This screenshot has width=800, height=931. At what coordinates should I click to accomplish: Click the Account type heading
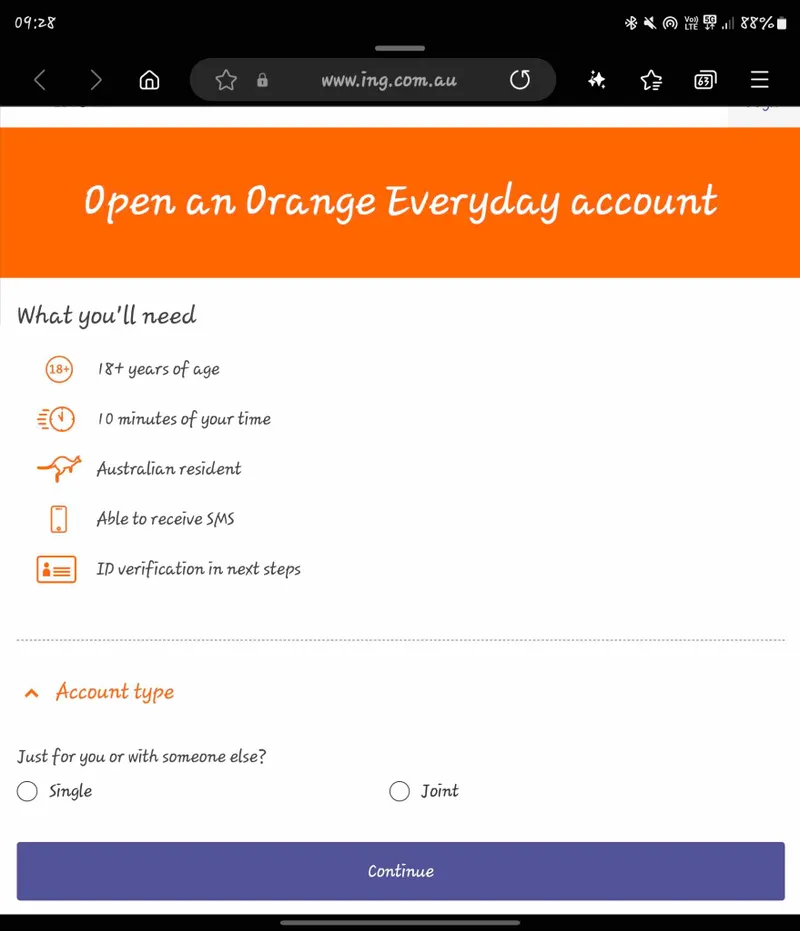(x=115, y=692)
